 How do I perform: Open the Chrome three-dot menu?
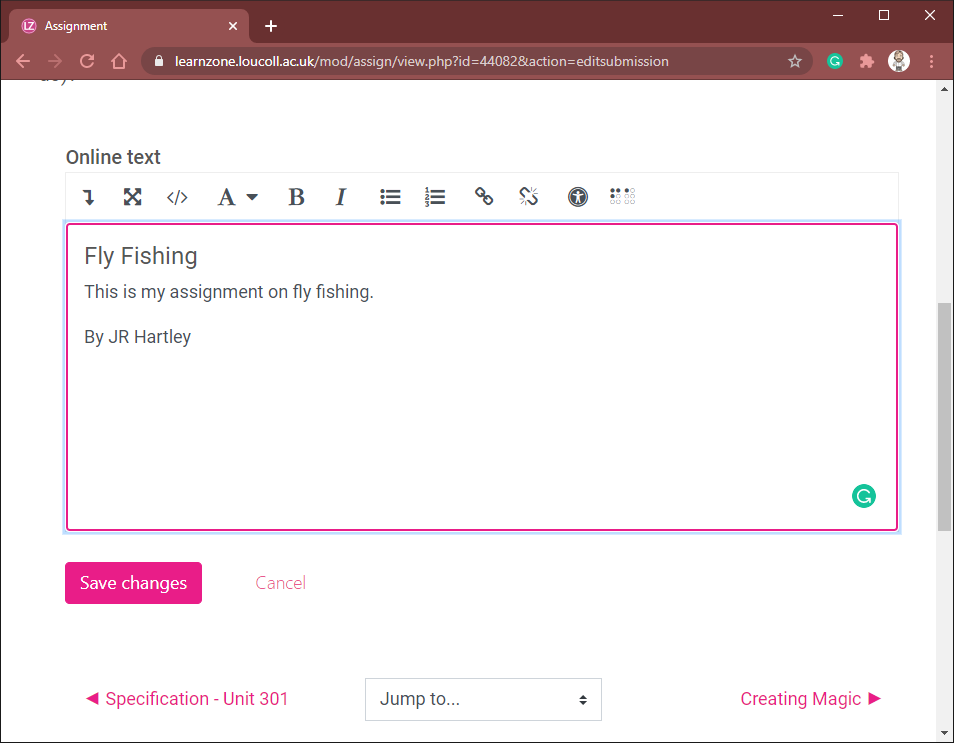[931, 61]
